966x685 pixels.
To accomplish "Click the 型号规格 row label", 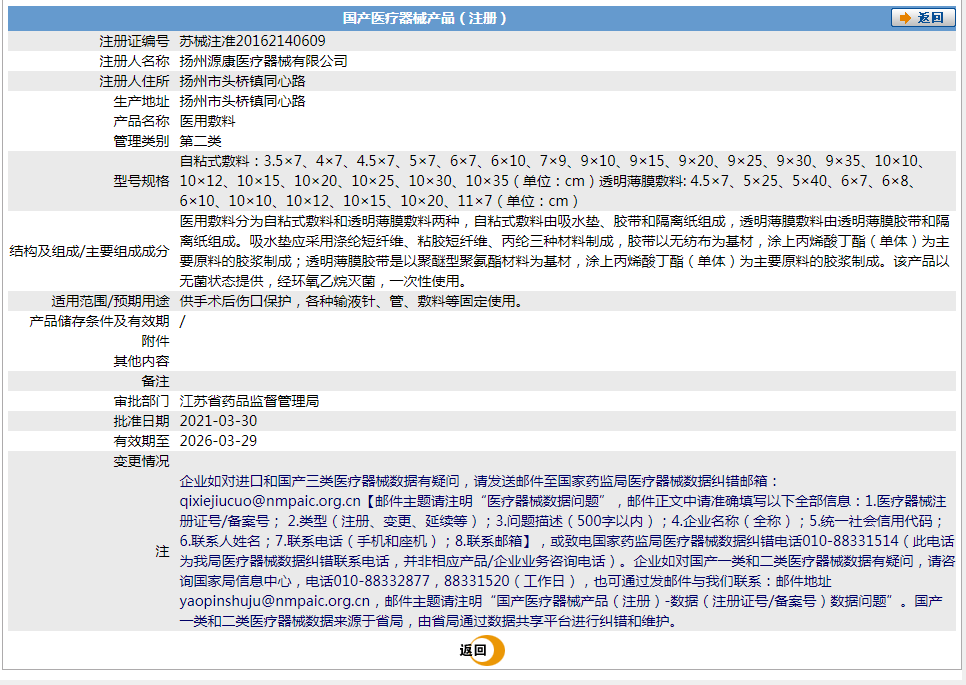I will [141, 181].
